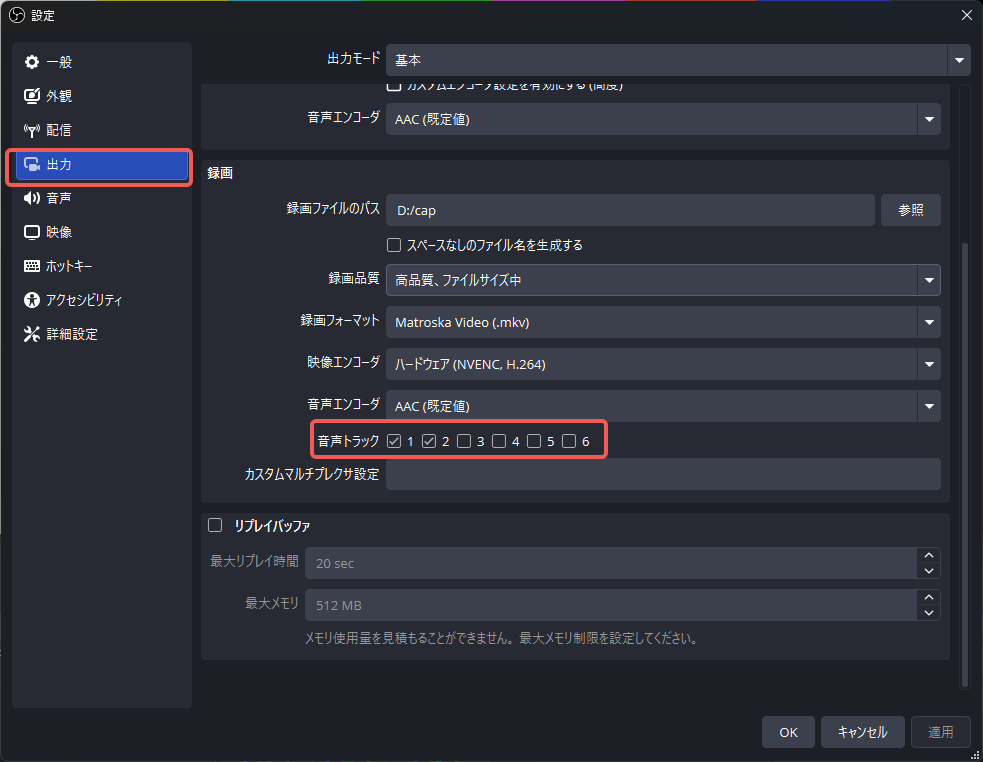
Task: Open the 外観 settings page
Action: pos(102,96)
